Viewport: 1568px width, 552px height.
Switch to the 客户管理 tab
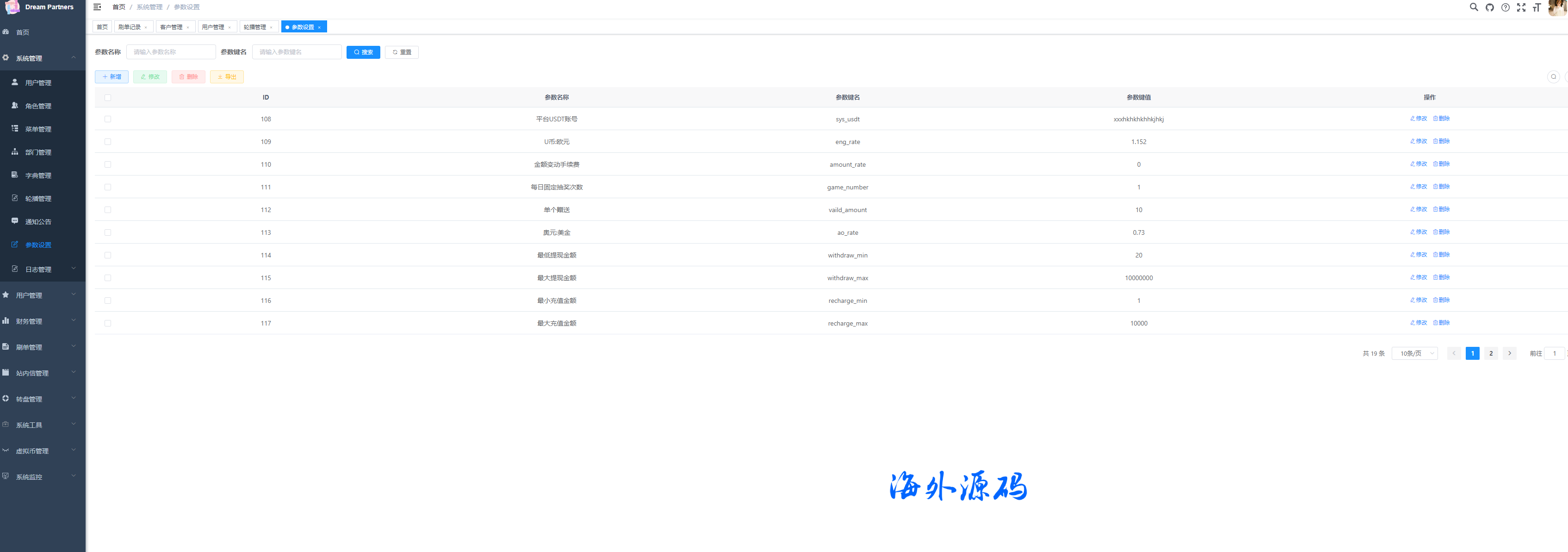pos(171,27)
